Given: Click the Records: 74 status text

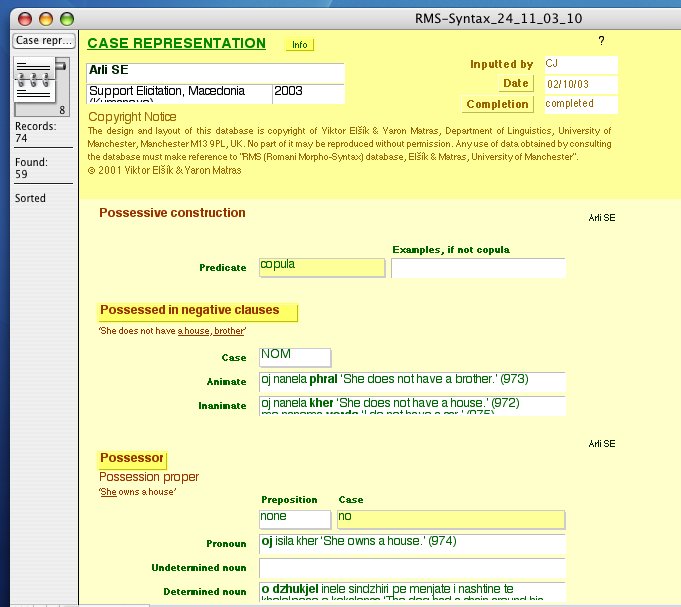Looking at the screenshot, I should click(x=36, y=132).
